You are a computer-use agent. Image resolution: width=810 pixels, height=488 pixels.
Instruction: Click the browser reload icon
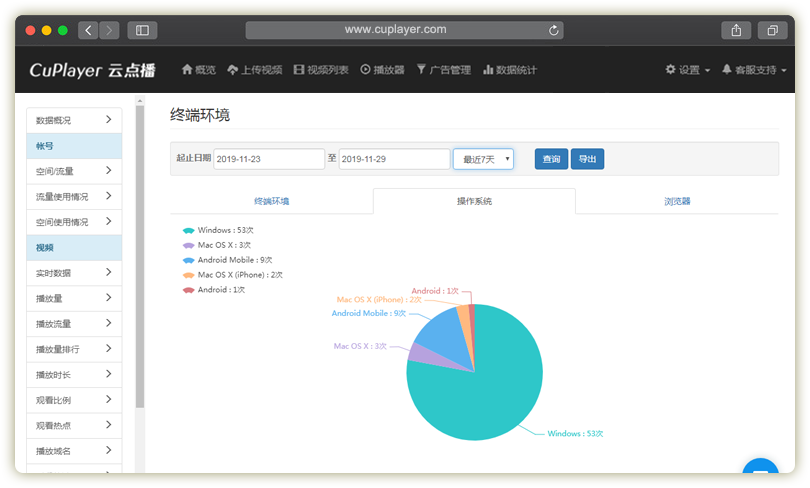click(x=555, y=30)
